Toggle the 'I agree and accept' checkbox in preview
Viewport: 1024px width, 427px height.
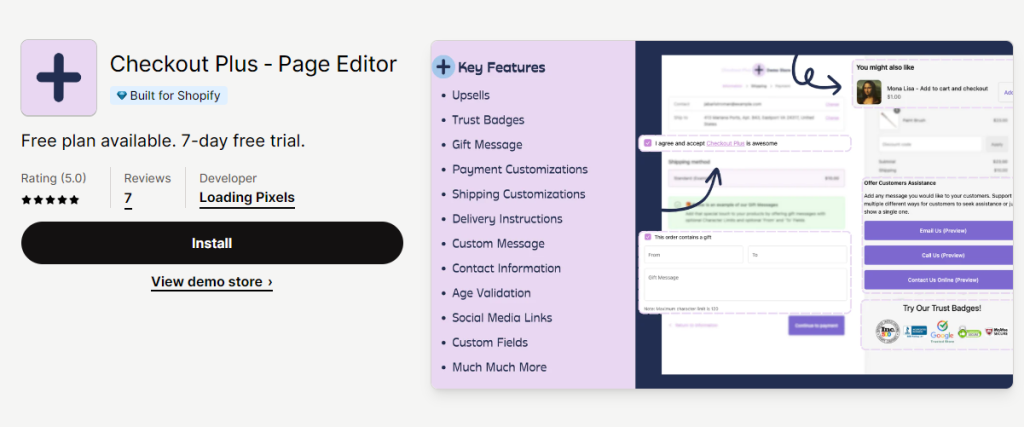647,143
